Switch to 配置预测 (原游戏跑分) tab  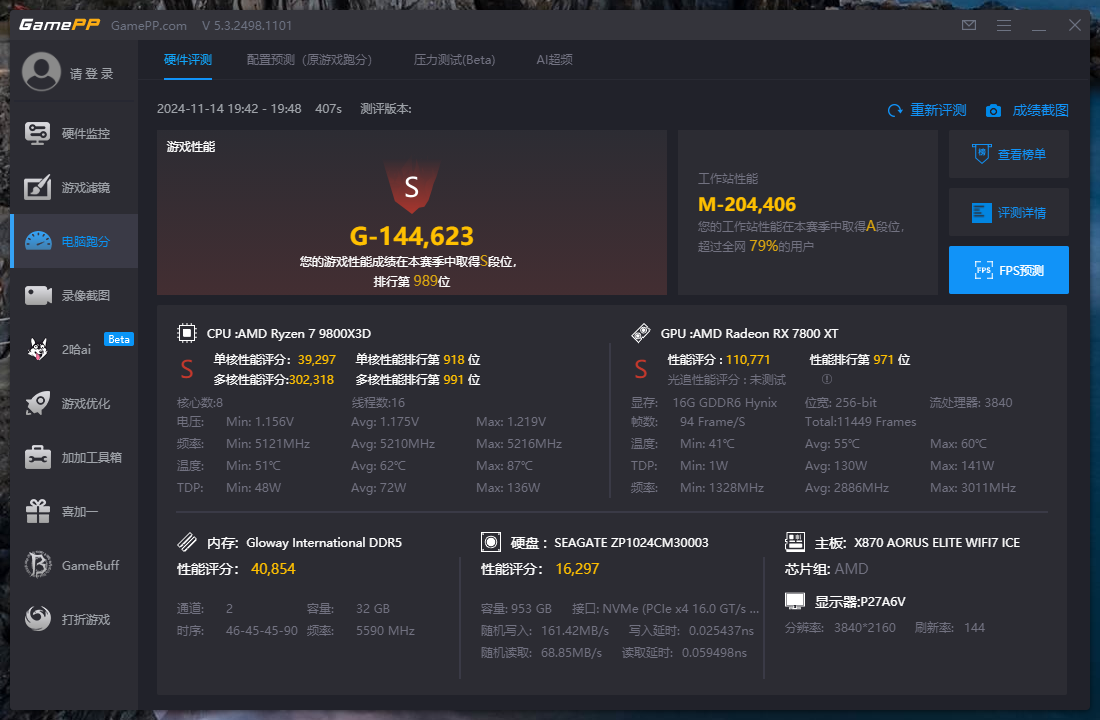point(309,60)
